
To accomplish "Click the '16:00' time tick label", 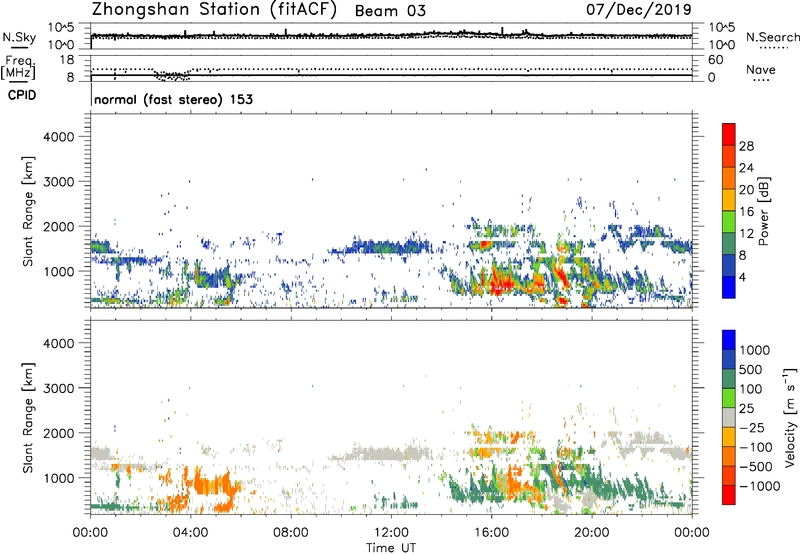I will point(491,533).
